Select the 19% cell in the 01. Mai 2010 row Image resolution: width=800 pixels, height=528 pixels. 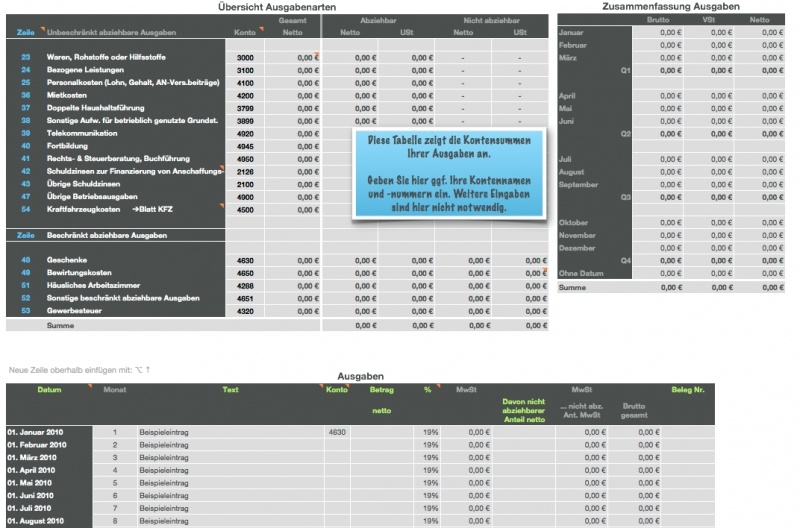tap(431, 482)
